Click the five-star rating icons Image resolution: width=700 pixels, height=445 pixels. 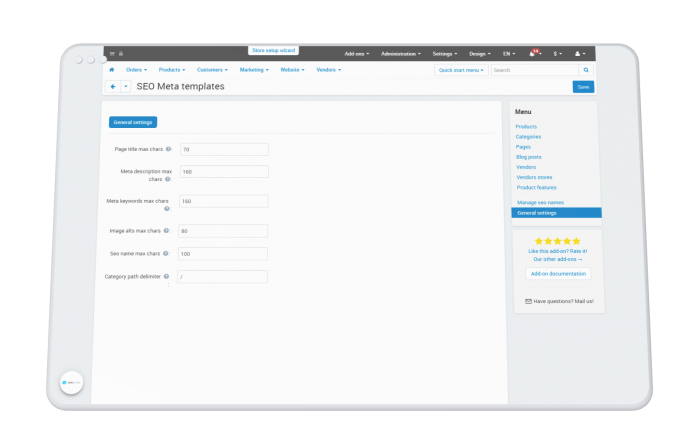click(x=558, y=241)
